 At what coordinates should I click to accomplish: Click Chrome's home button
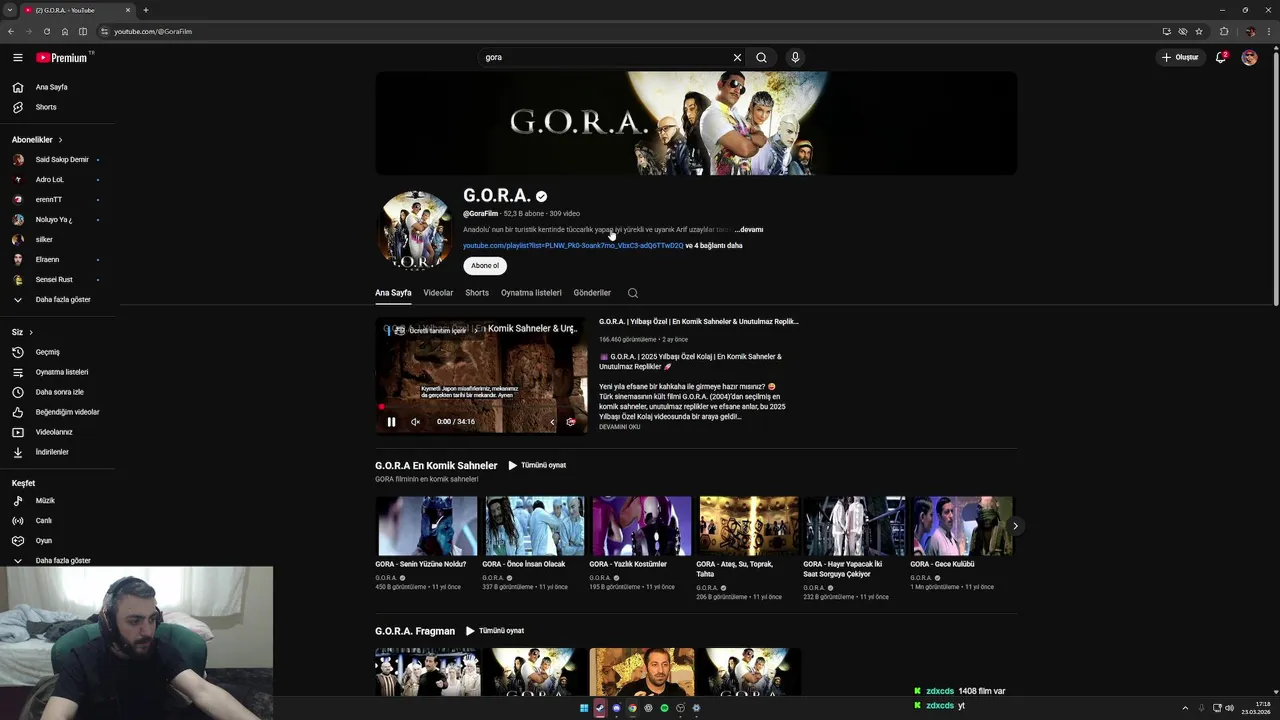65,31
